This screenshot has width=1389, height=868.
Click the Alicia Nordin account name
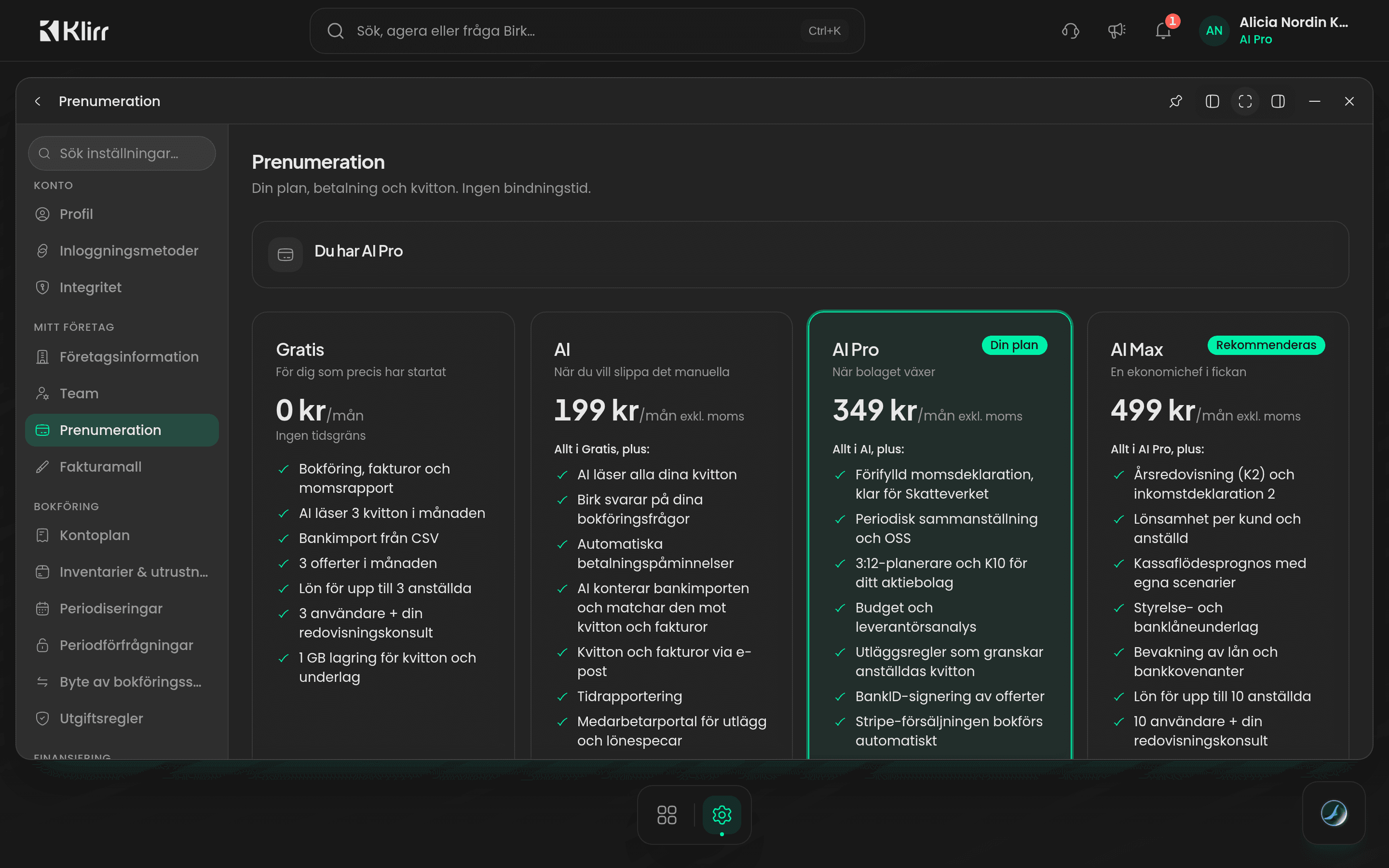[x=1293, y=22]
